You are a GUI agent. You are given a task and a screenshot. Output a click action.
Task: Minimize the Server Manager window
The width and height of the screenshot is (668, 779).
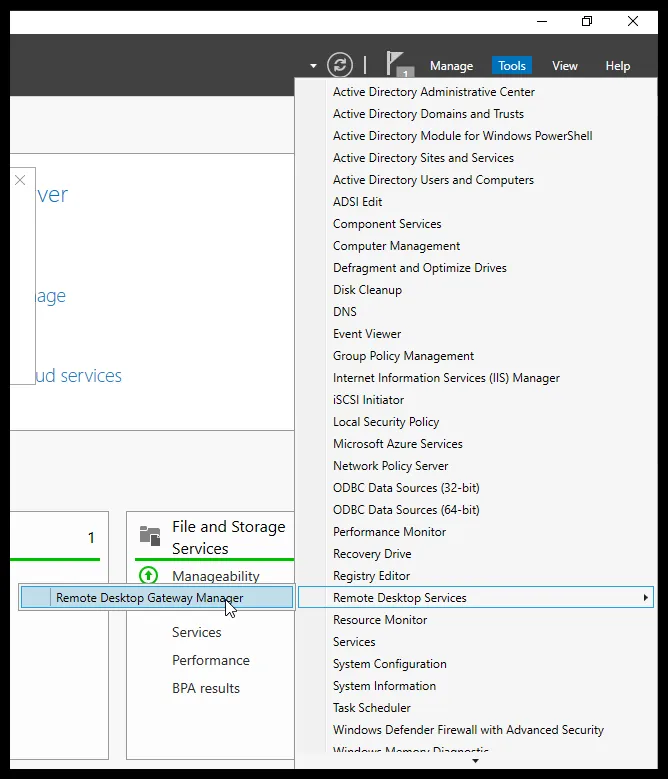point(542,21)
